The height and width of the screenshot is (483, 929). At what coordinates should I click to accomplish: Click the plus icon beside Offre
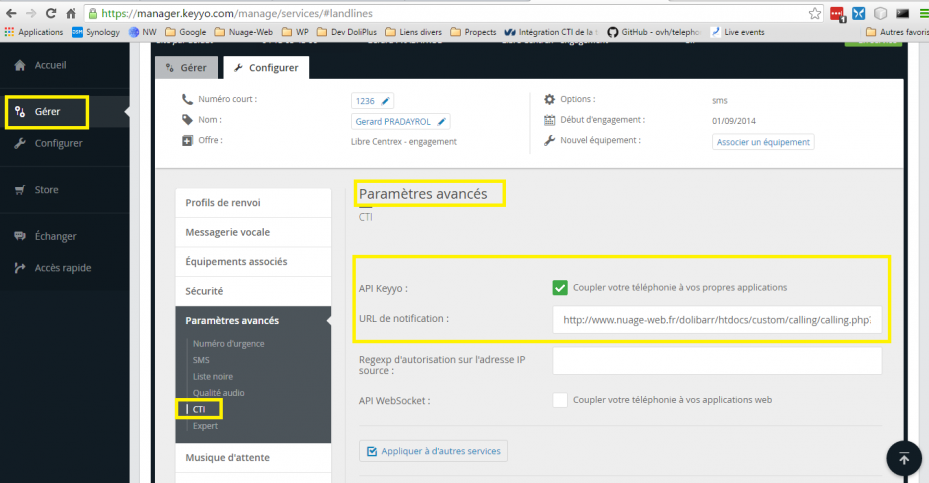[x=187, y=140]
